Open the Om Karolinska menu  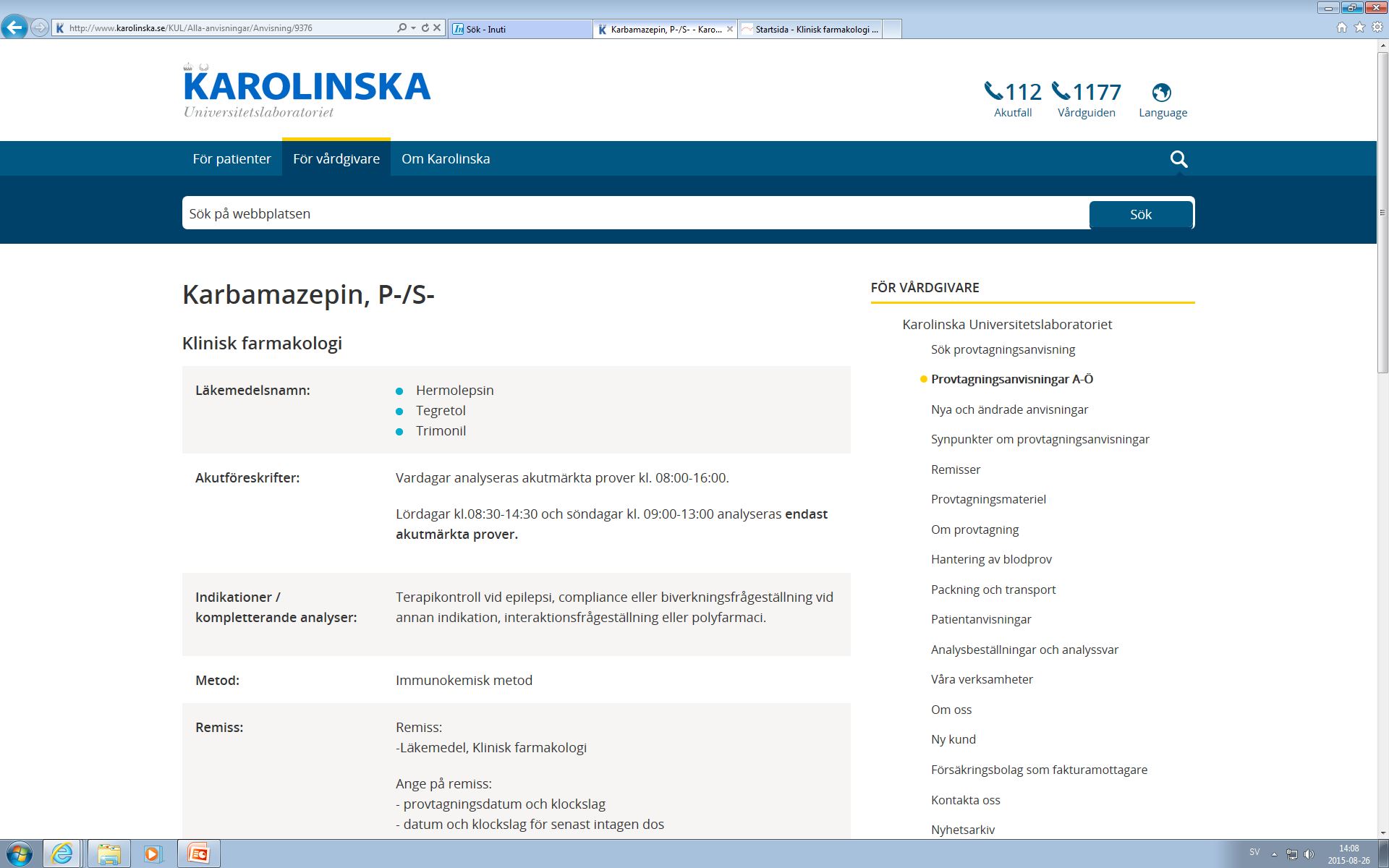(x=446, y=158)
